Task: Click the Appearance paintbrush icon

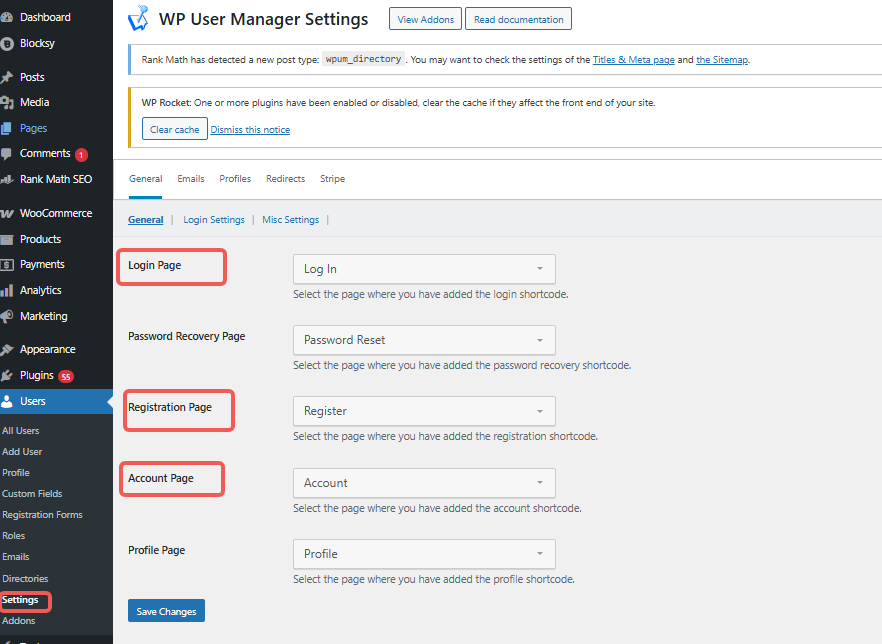Action: [x=7, y=350]
